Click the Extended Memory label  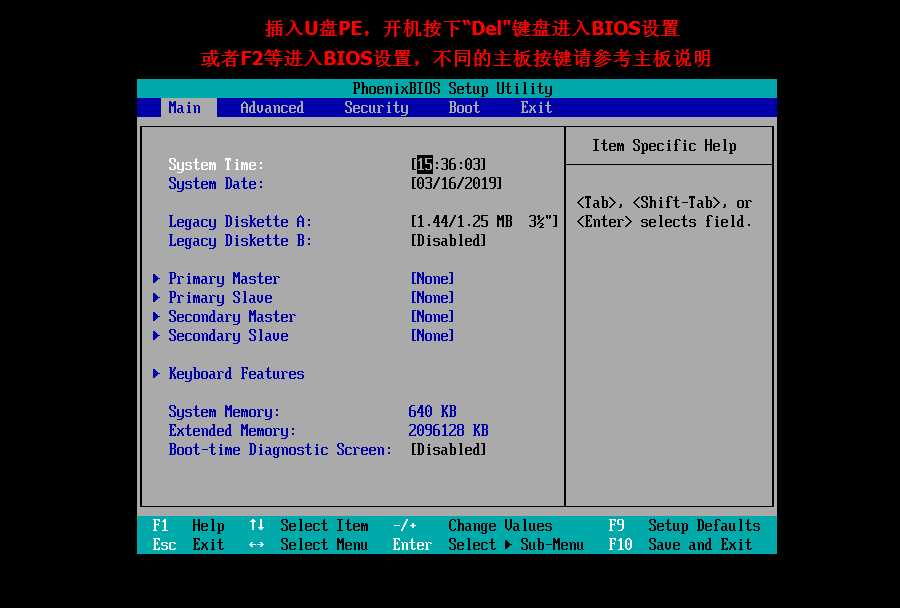coord(232,431)
